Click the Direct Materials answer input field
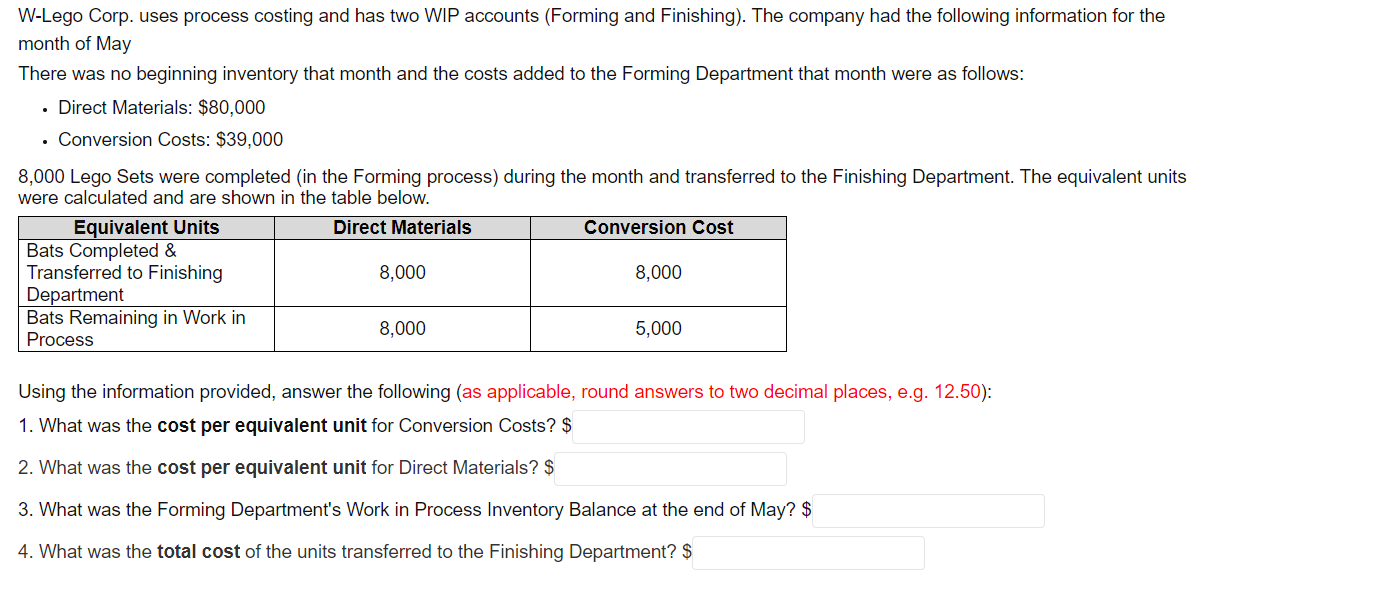This screenshot has height=601, width=1374. click(x=670, y=468)
